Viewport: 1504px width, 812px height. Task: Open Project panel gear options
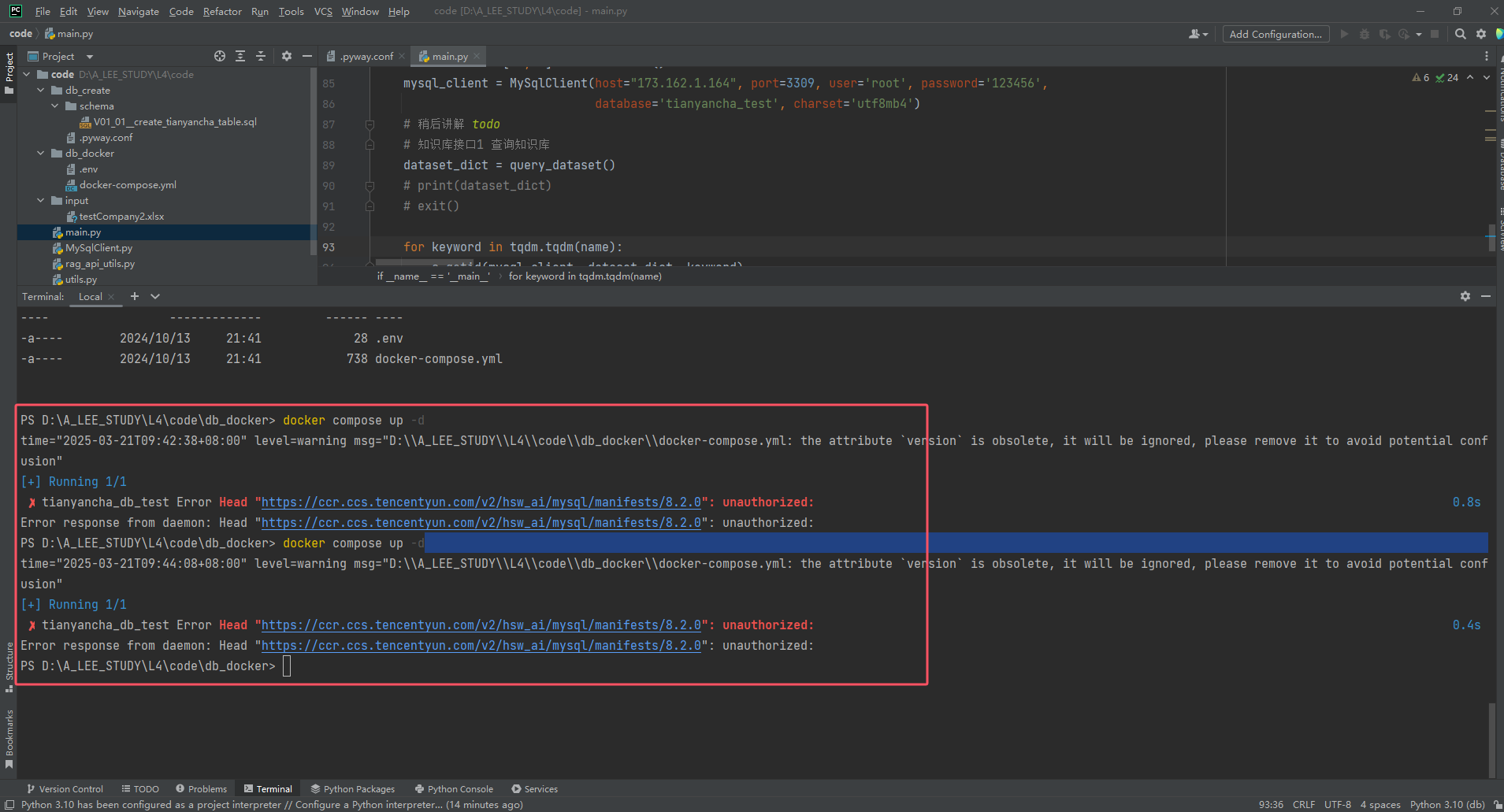[x=287, y=56]
